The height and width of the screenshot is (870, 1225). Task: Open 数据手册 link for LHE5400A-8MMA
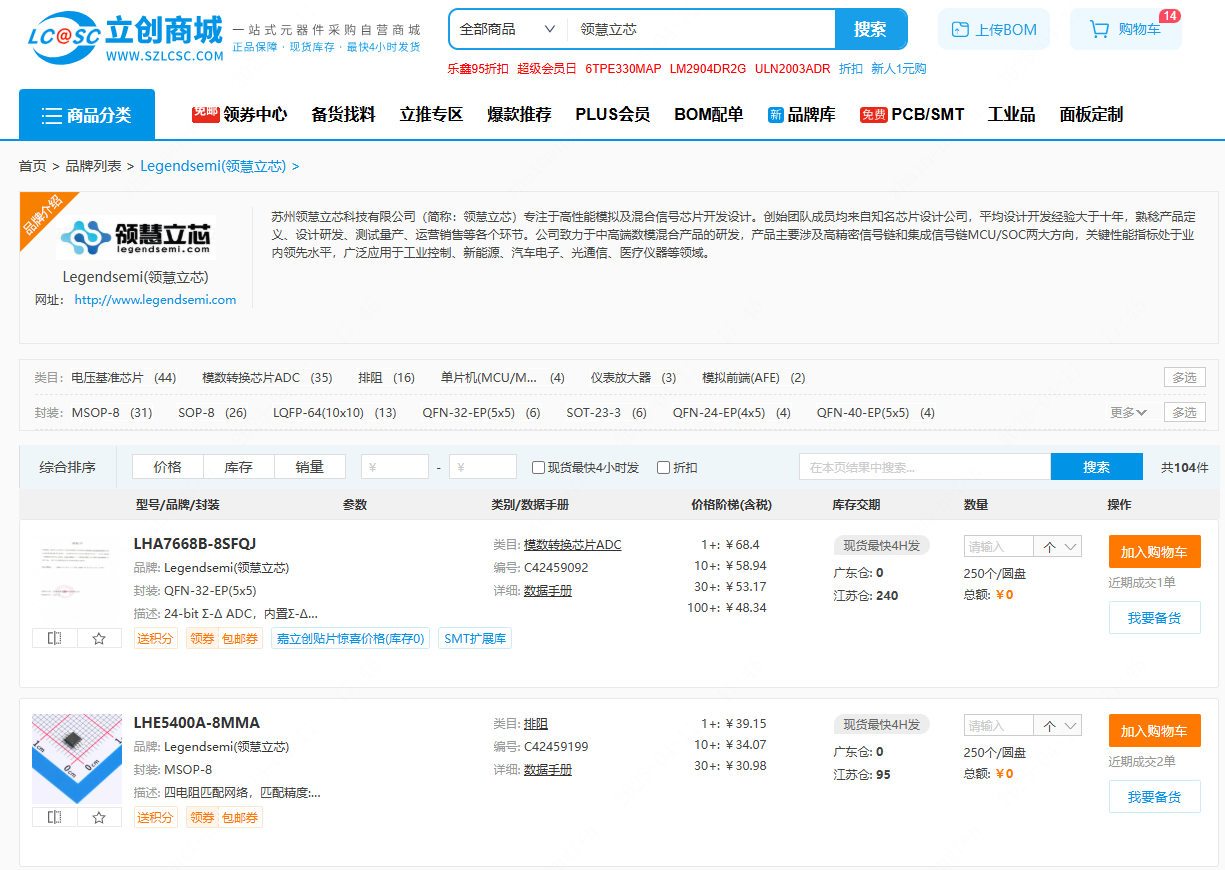point(548,770)
